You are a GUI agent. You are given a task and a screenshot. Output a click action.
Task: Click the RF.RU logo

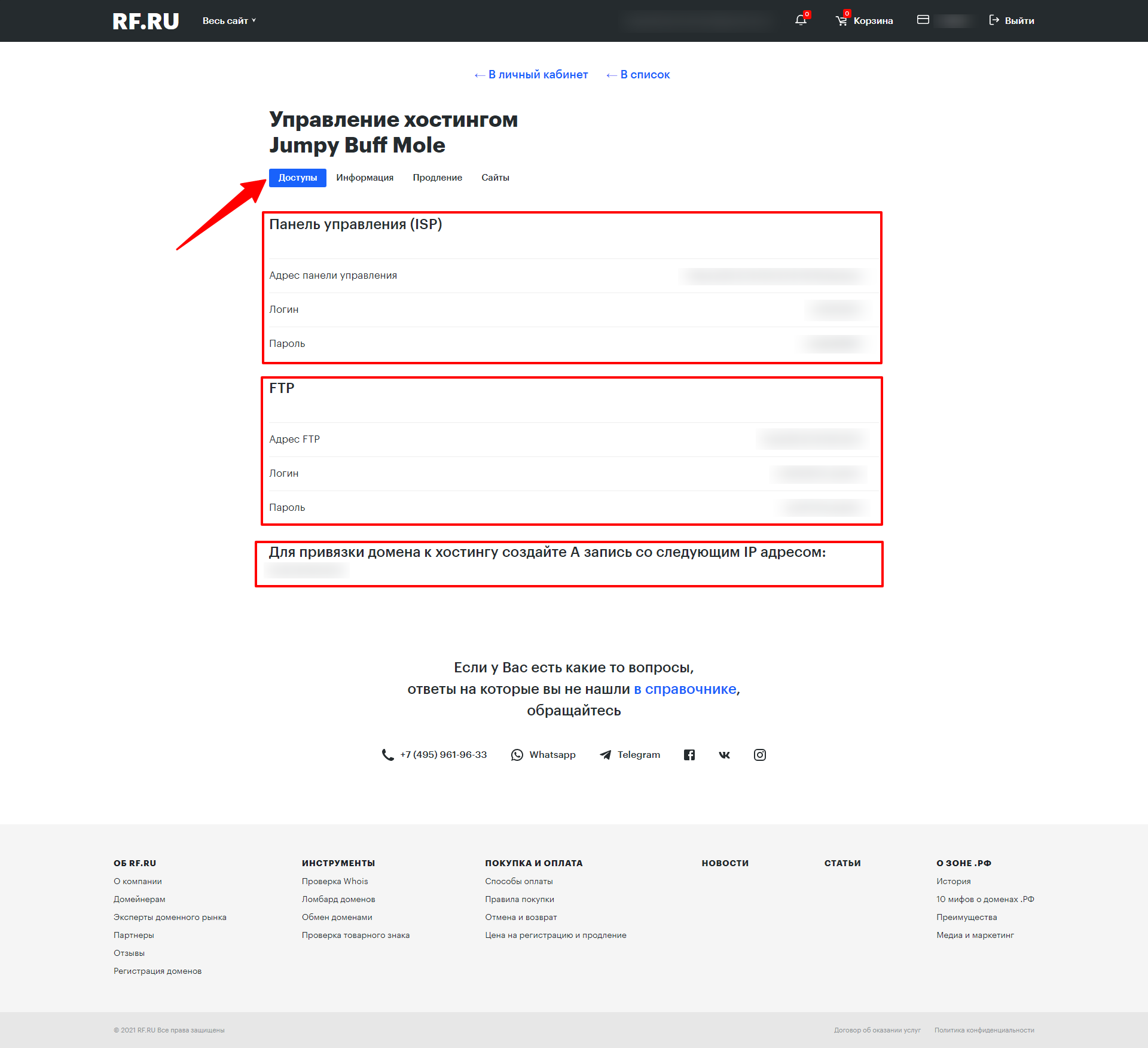pos(145,21)
